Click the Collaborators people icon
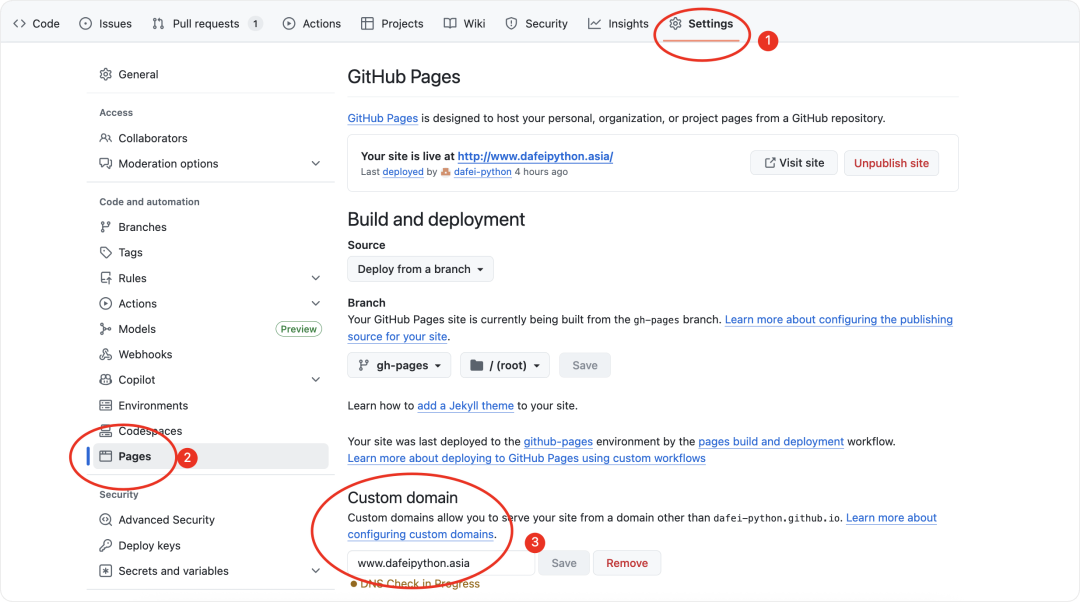The image size is (1080, 602). tap(105, 138)
